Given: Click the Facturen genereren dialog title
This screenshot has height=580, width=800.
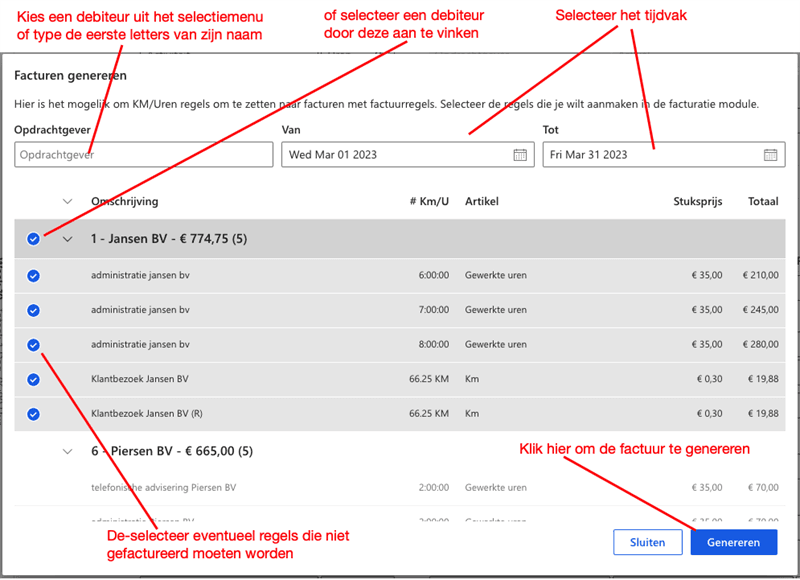Looking at the screenshot, I should 70,75.
